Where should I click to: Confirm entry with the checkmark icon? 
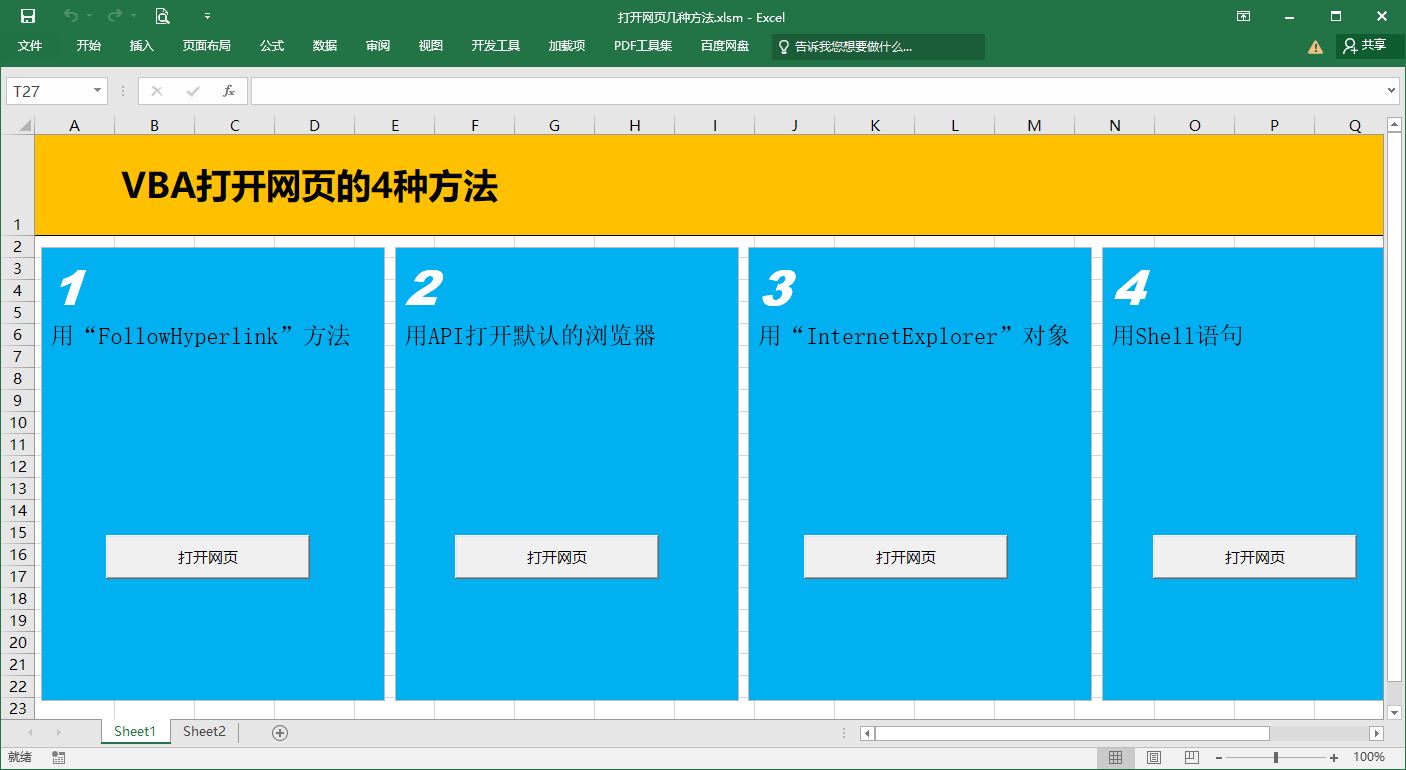click(192, 90)
